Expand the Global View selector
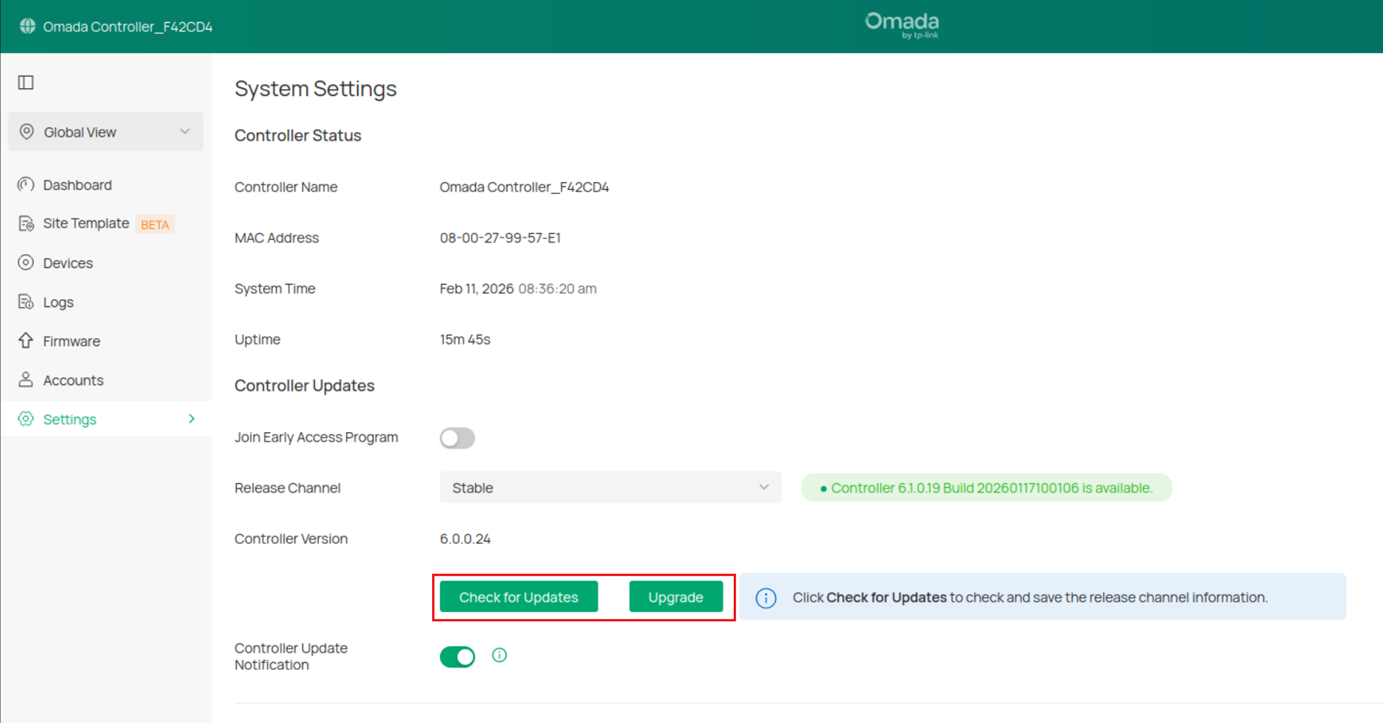1383x723 pixels. [x=106, y=132]
